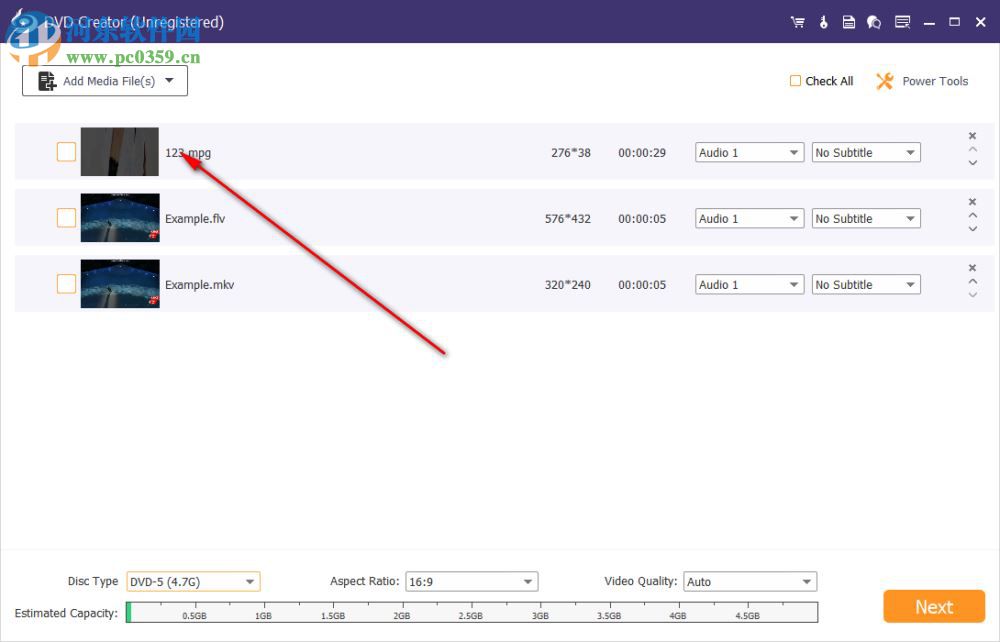This screenshot has width=1000, height=642.
Task: Open the Aspect Ratio dropdown
Action: tap(471, 581)
